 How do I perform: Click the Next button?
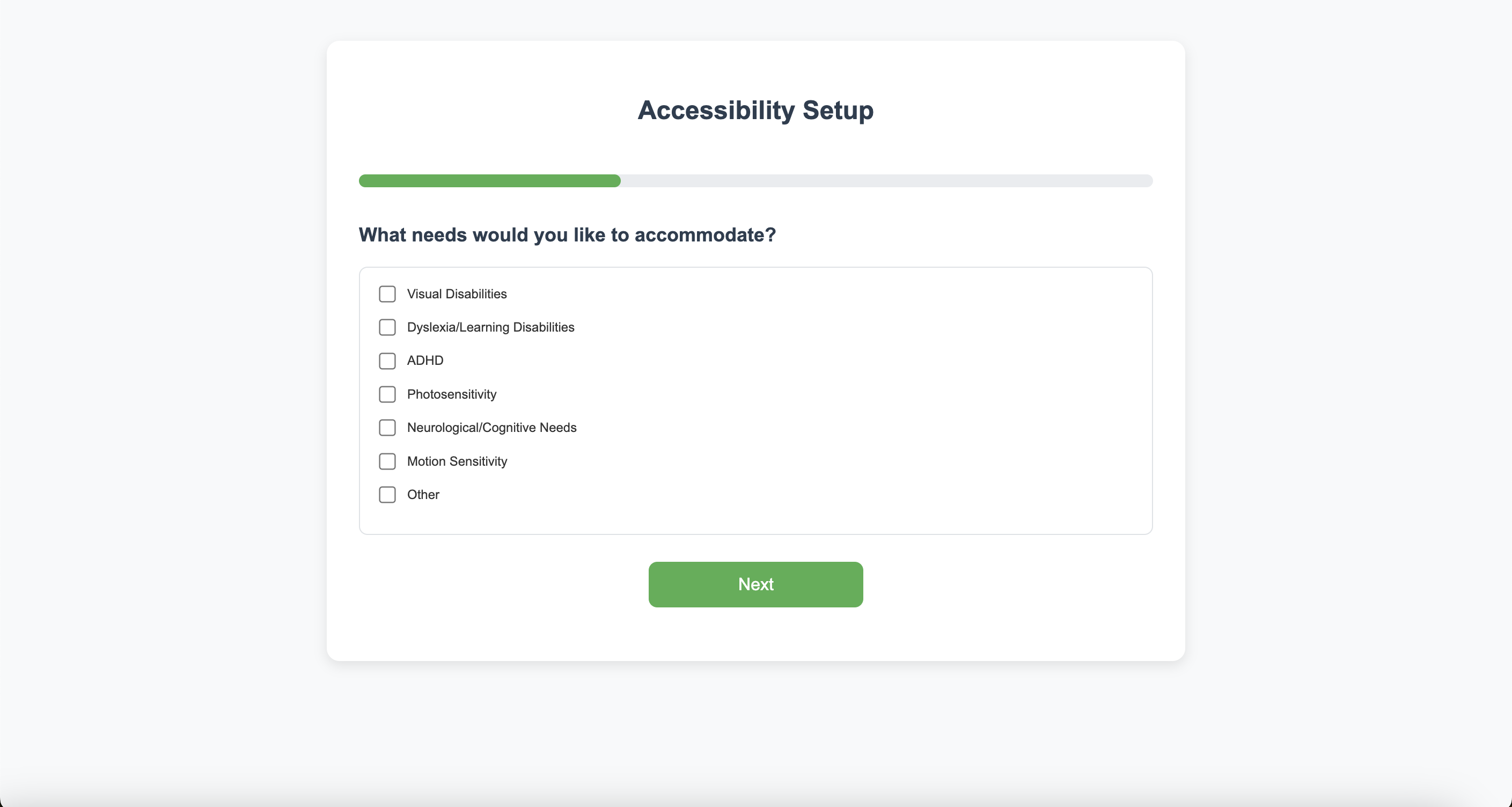point(755,584)
